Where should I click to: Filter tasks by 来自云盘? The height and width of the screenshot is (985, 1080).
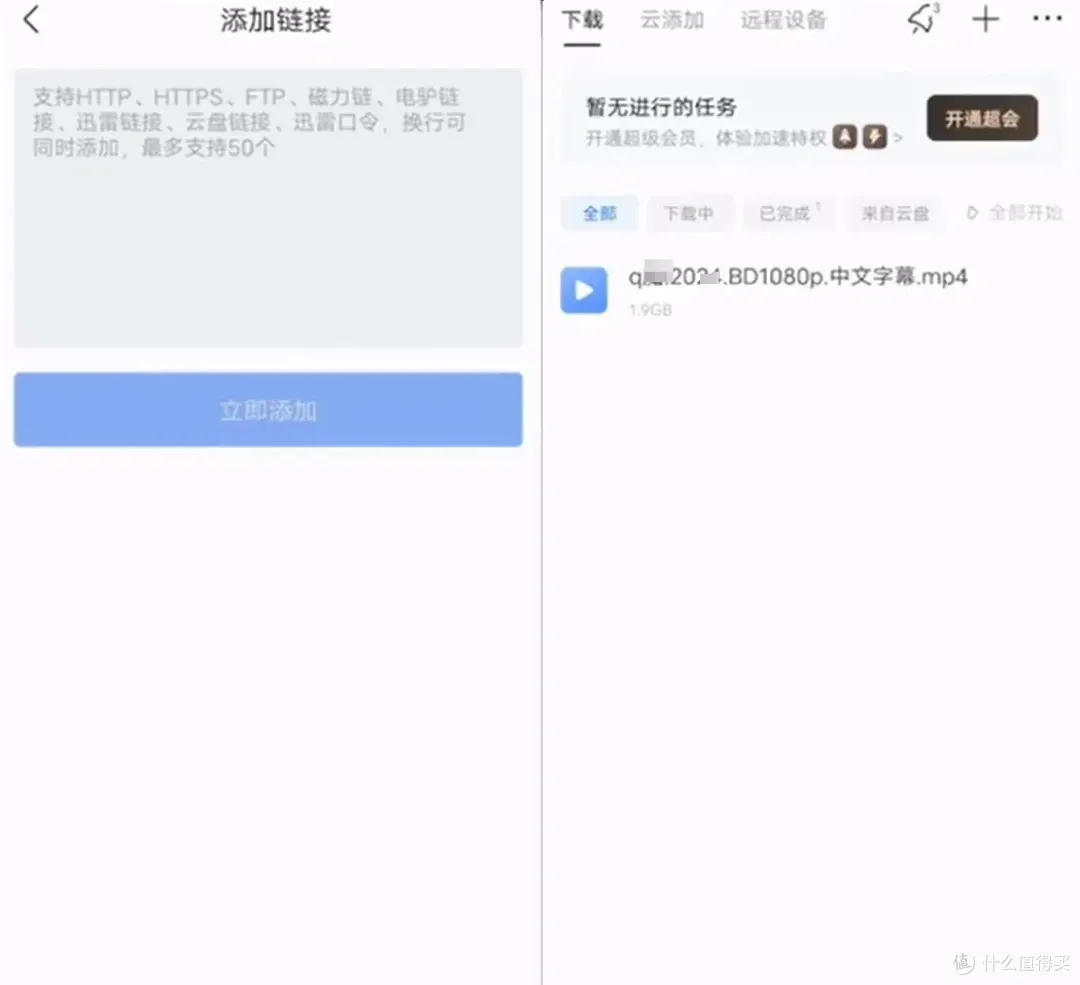[895, 213]
